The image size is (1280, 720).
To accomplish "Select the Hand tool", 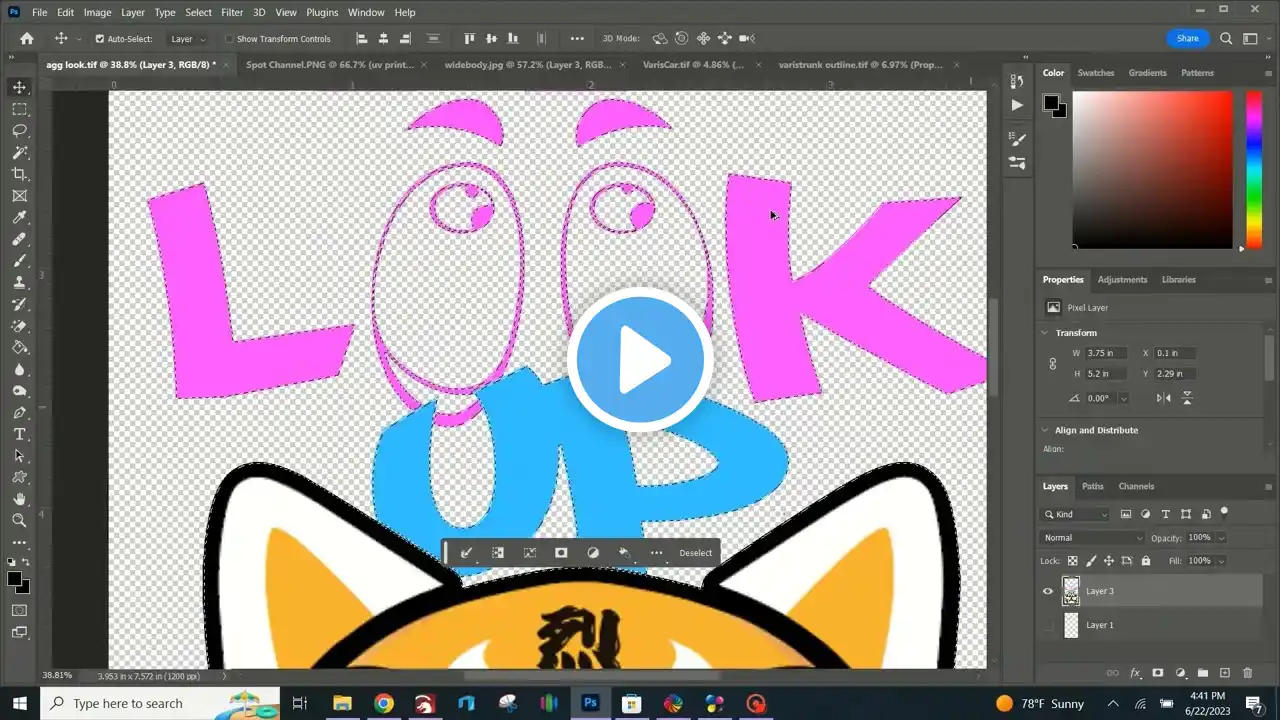I will coord(19,498).
